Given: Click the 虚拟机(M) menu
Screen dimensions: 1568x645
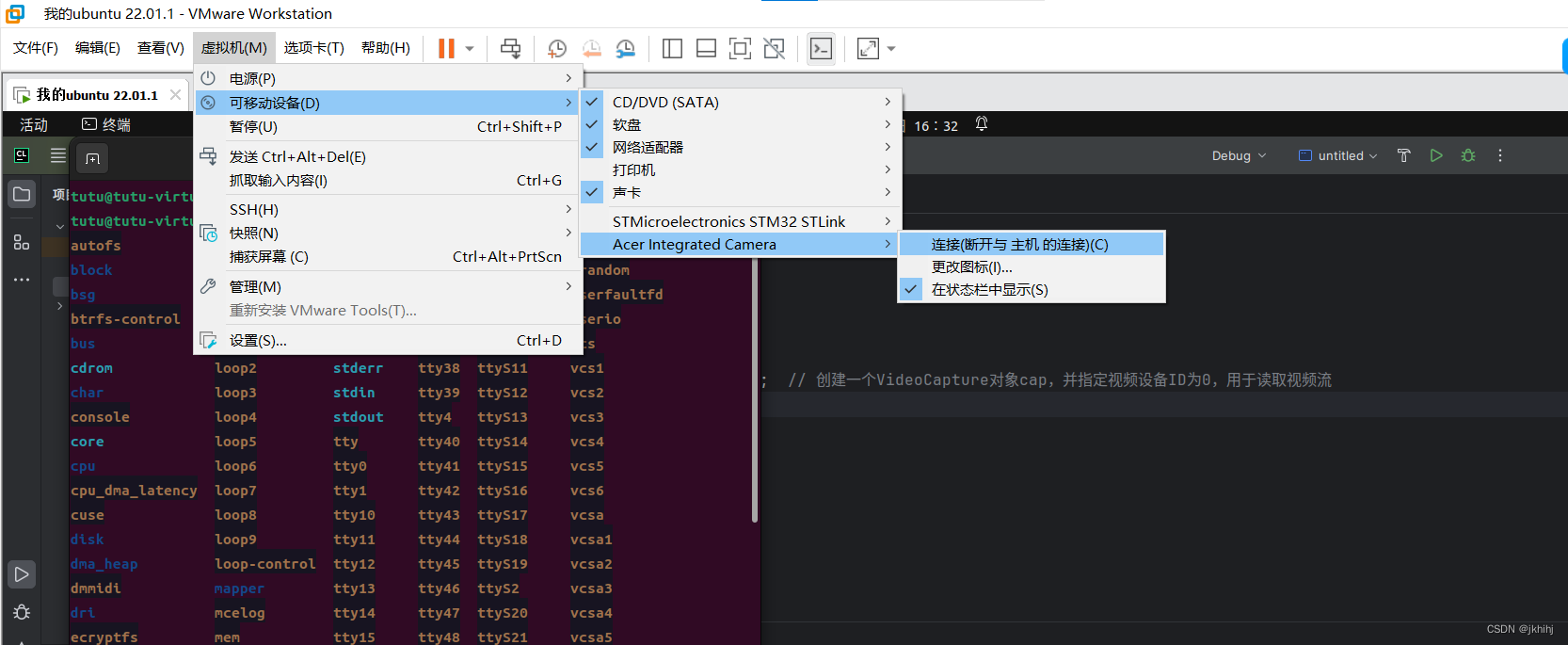Looking at the screenshot, I should tap(234, 48).
